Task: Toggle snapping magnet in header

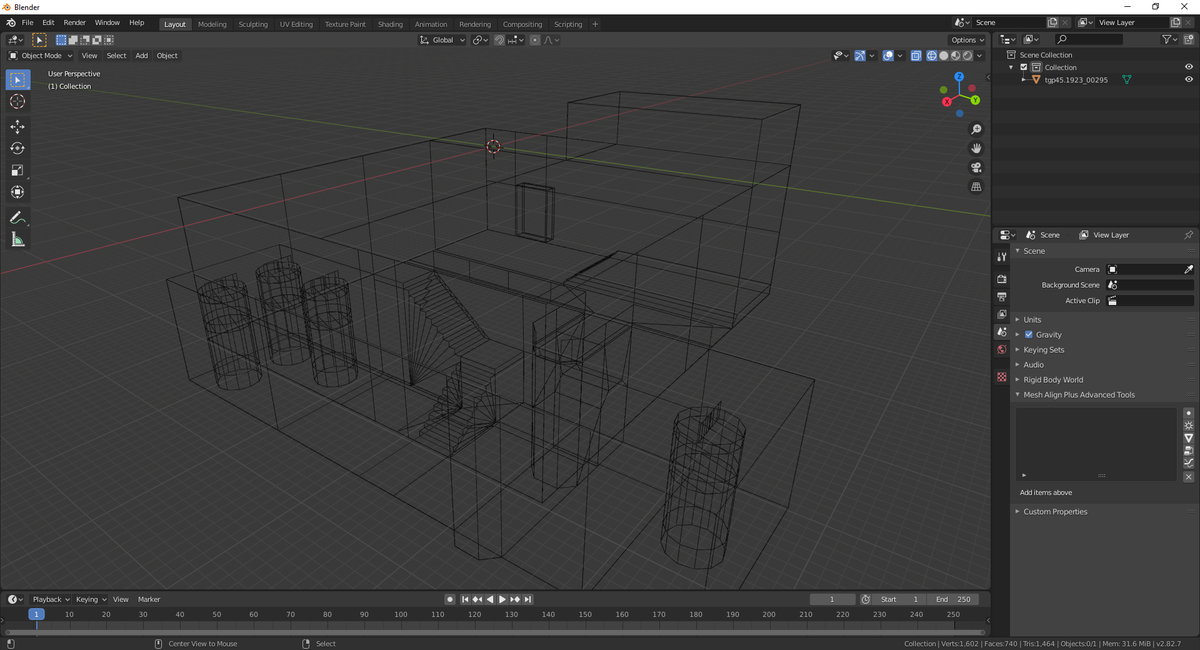Action: [499, 40]
